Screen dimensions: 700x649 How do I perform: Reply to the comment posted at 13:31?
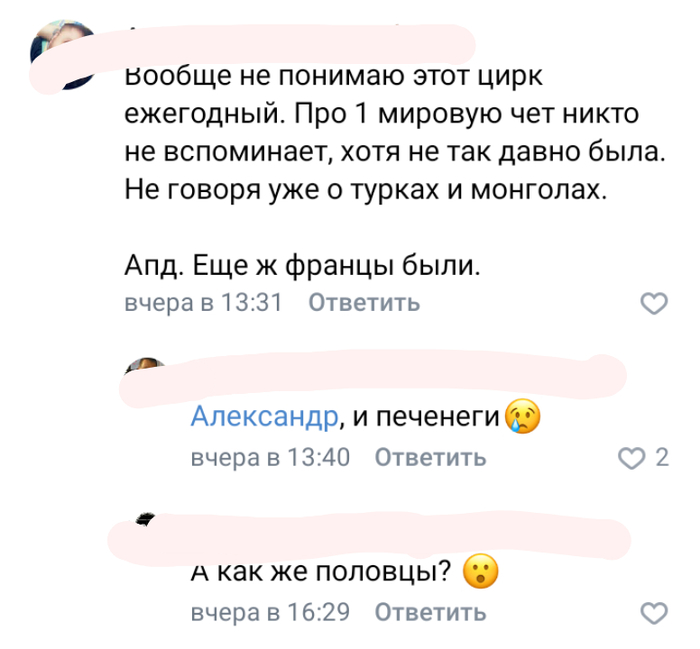tap(364, 303)
